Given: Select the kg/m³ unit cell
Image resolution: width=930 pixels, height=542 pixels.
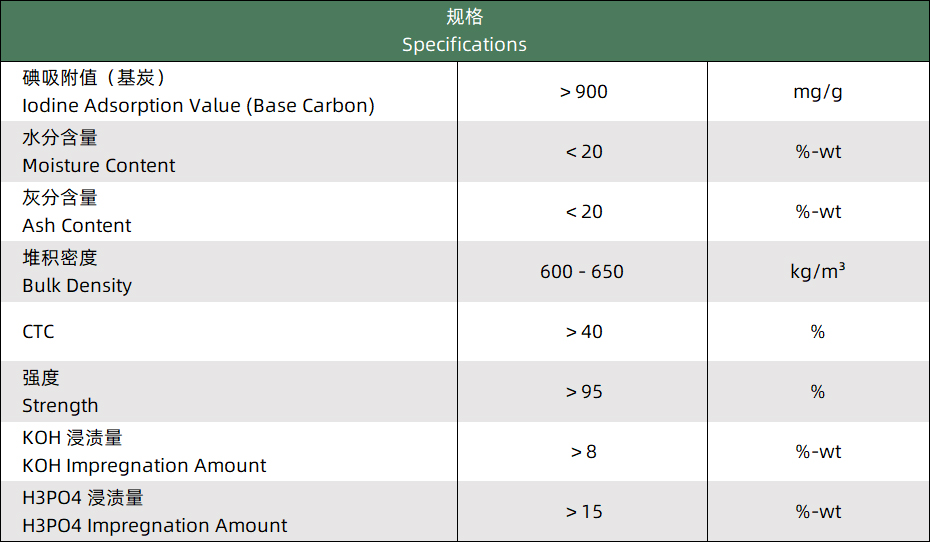Looking at the screenshot, I should click(817, 272).
